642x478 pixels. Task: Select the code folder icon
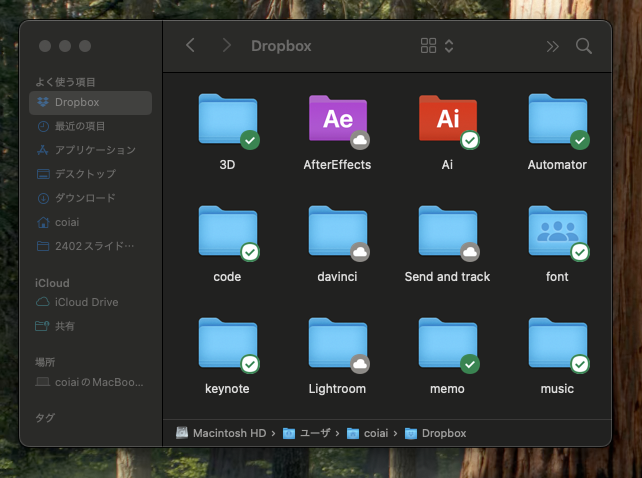pos(228,231)
